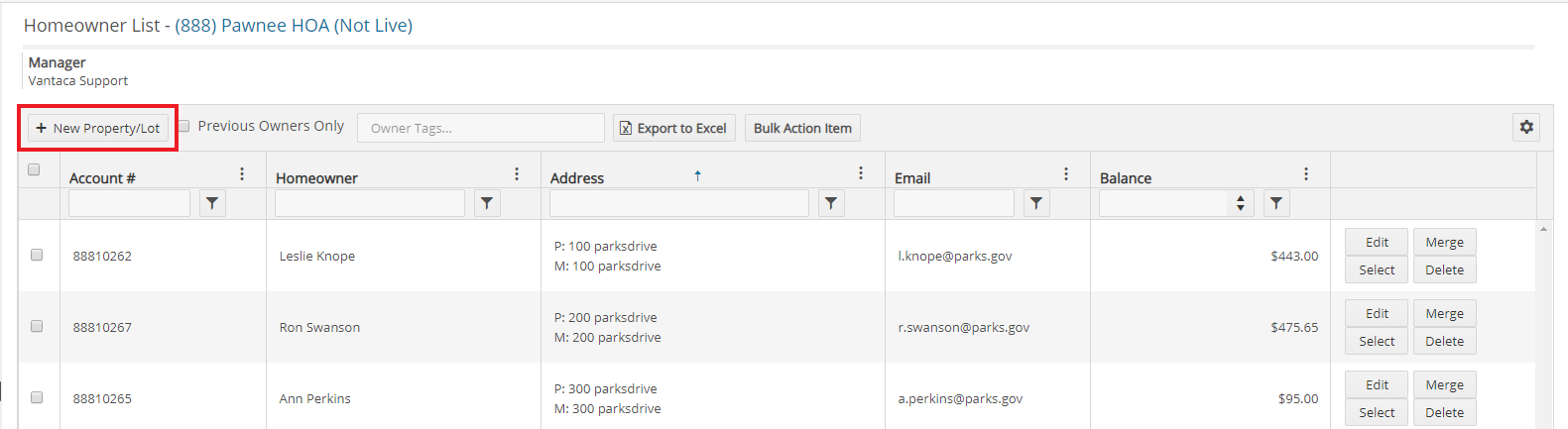Enable the Previous Owners Only checkbox
Viewport: 1568px width, 429px height.
(183, 126)
